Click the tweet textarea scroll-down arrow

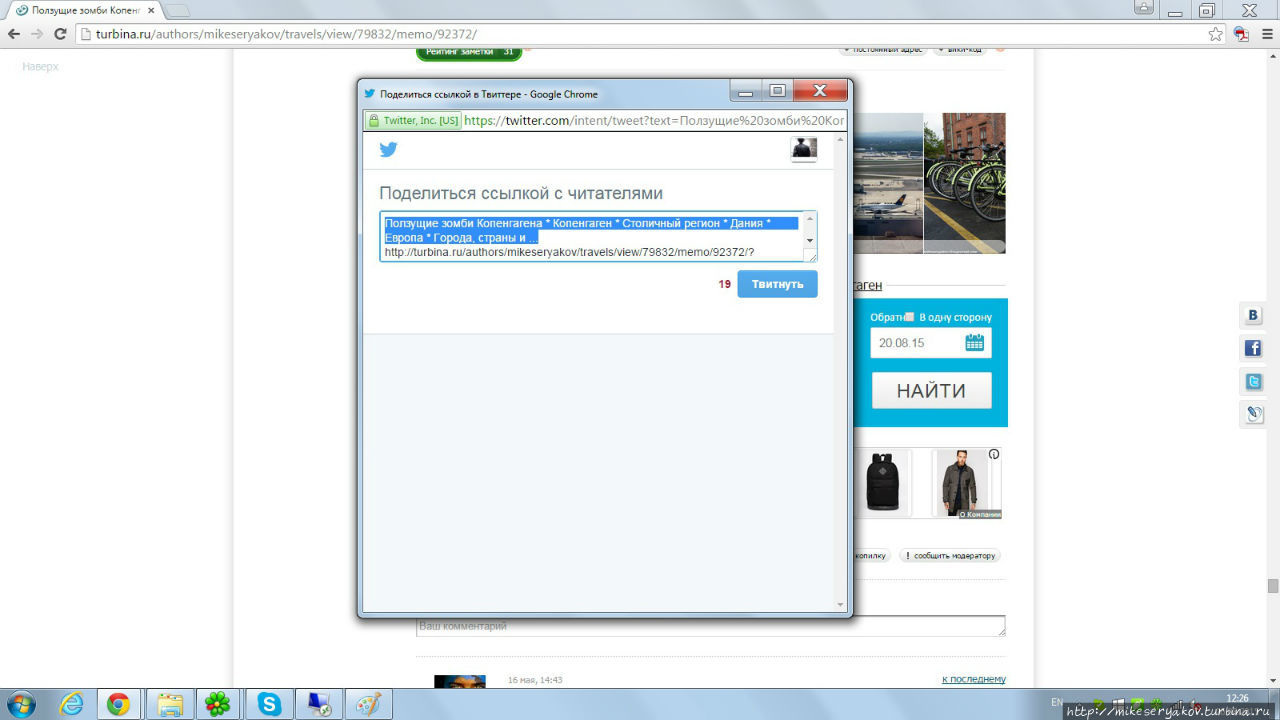810,241
